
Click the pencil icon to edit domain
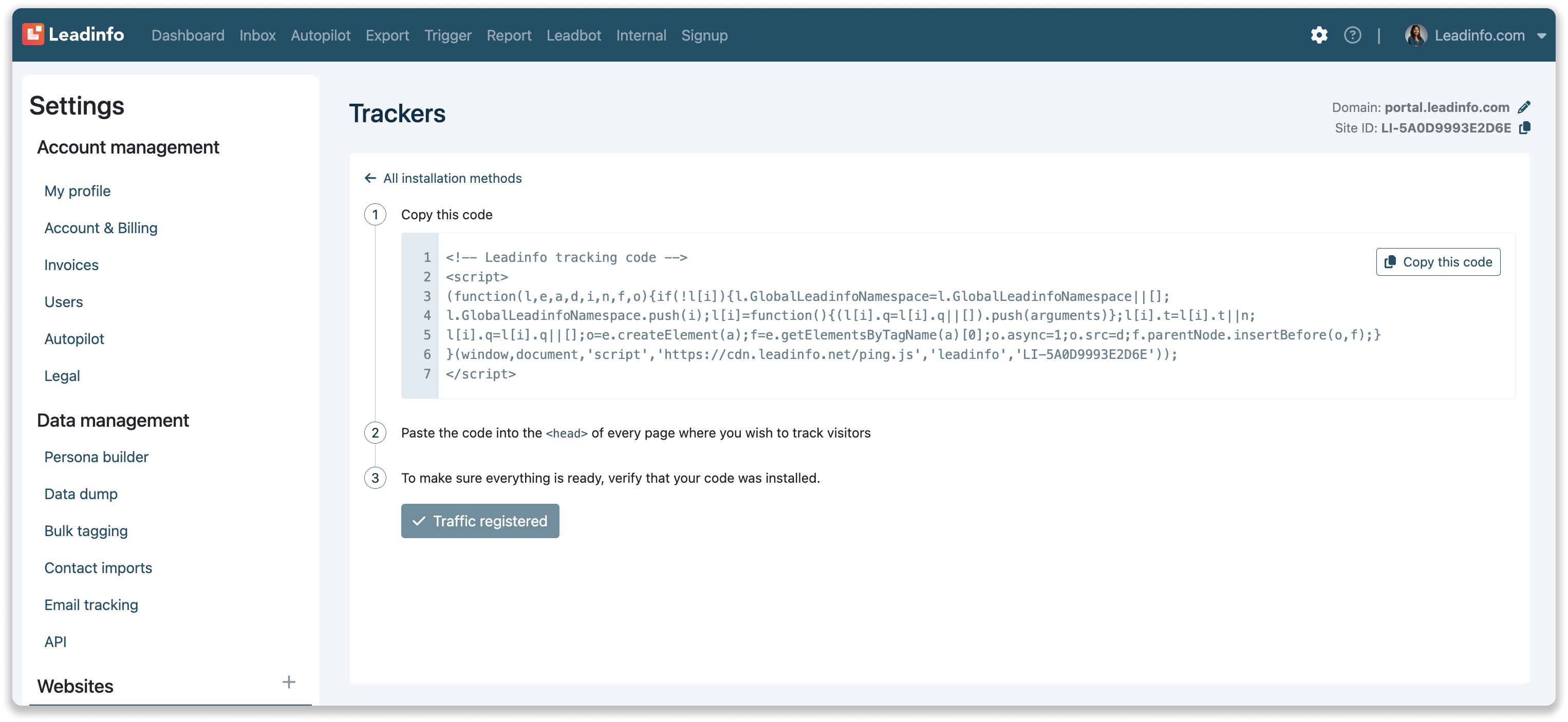click(x=1524, y=108)
